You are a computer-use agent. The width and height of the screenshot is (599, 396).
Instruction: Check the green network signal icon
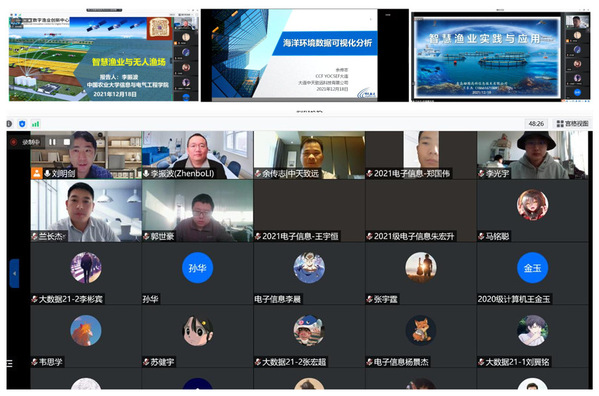click(36, 124)
